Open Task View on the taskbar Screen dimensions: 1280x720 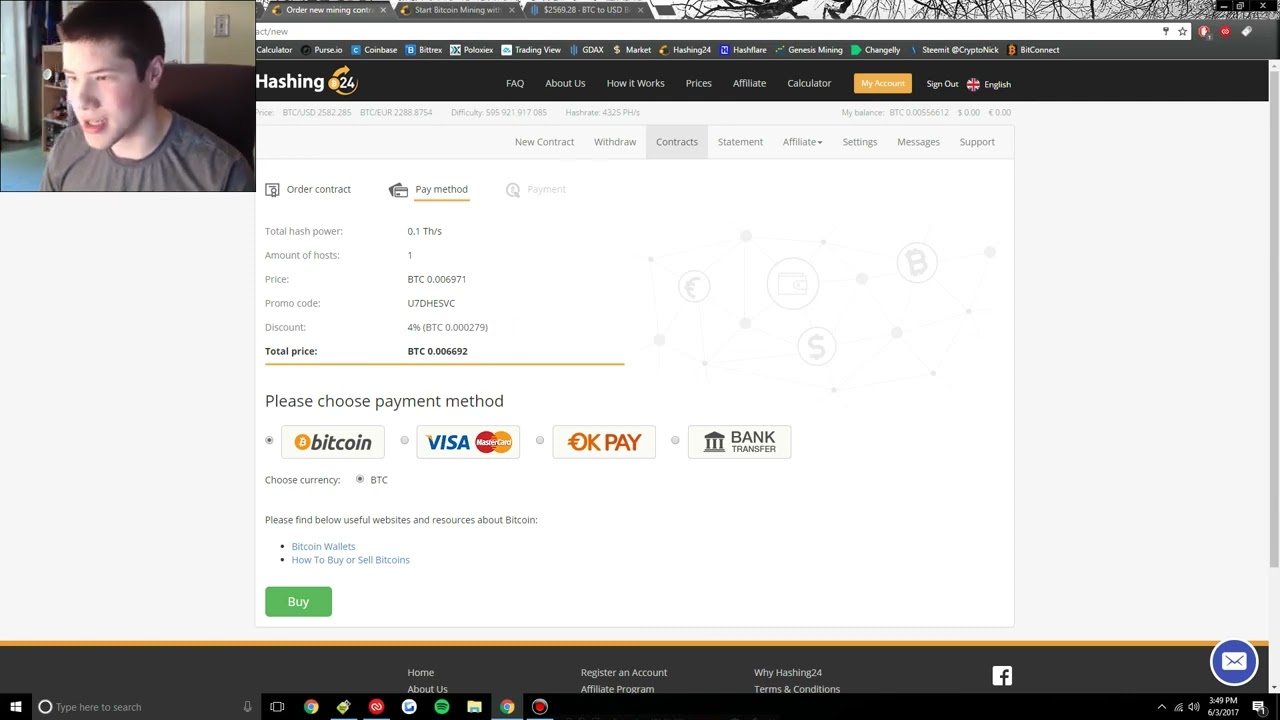point(277,707)
